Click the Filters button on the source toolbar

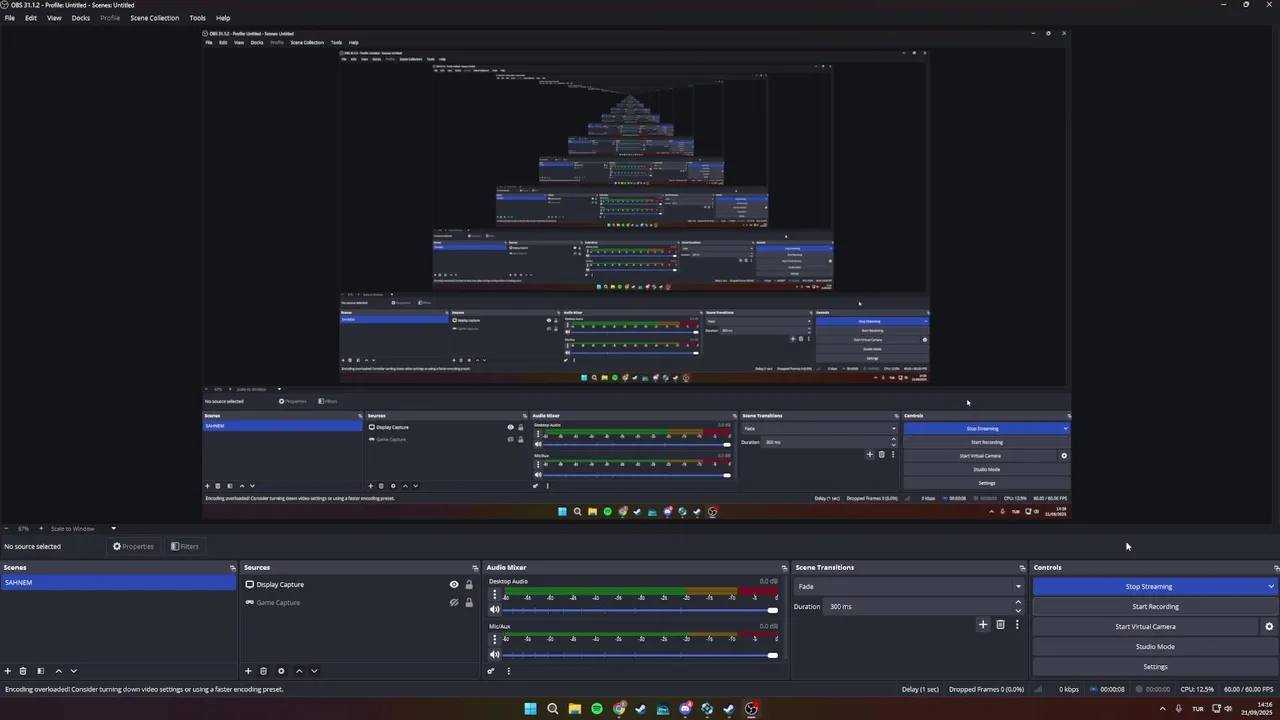click(184, 547)
